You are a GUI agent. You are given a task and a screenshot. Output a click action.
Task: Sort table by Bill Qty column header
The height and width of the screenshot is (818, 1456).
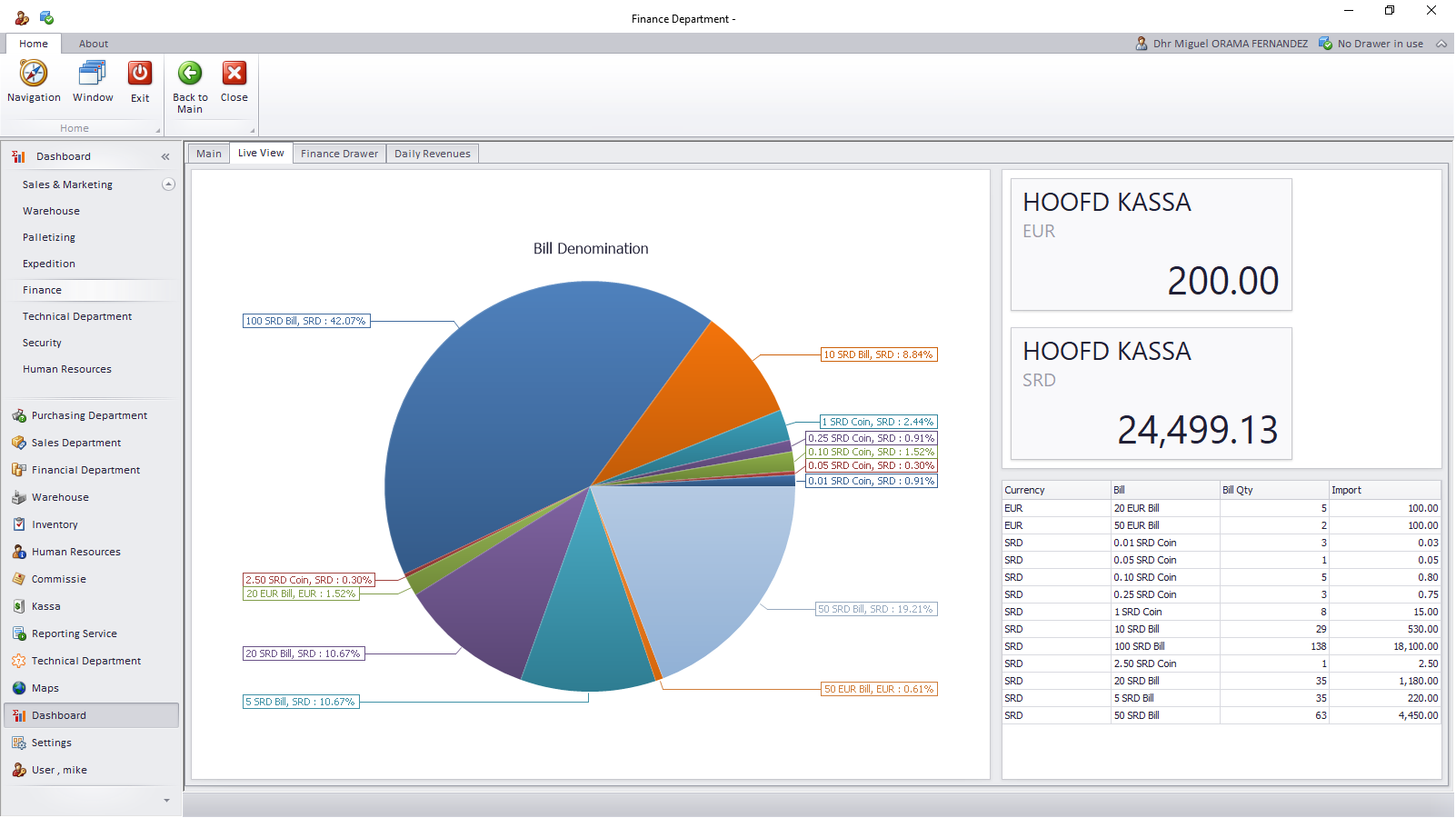pos(1272,490)
